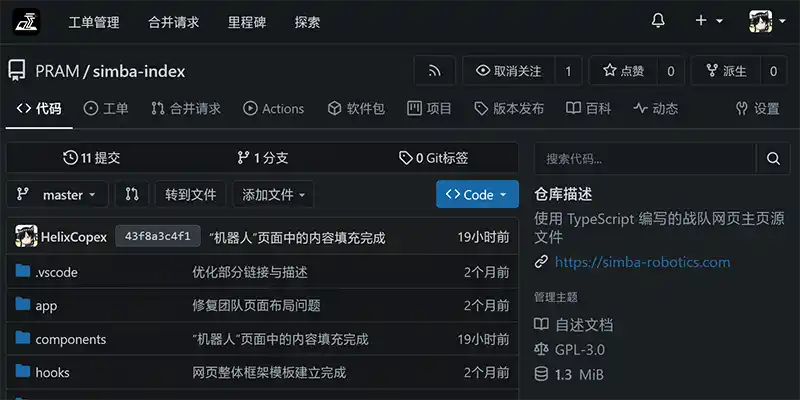Switch to the repository 合并请求 tab
This screenshot has width=800, height=400.
(186, 108)
